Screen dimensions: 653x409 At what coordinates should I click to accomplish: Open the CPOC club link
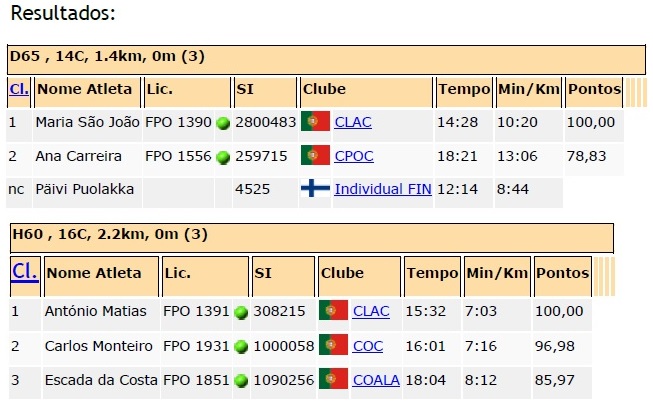point(354,156)
